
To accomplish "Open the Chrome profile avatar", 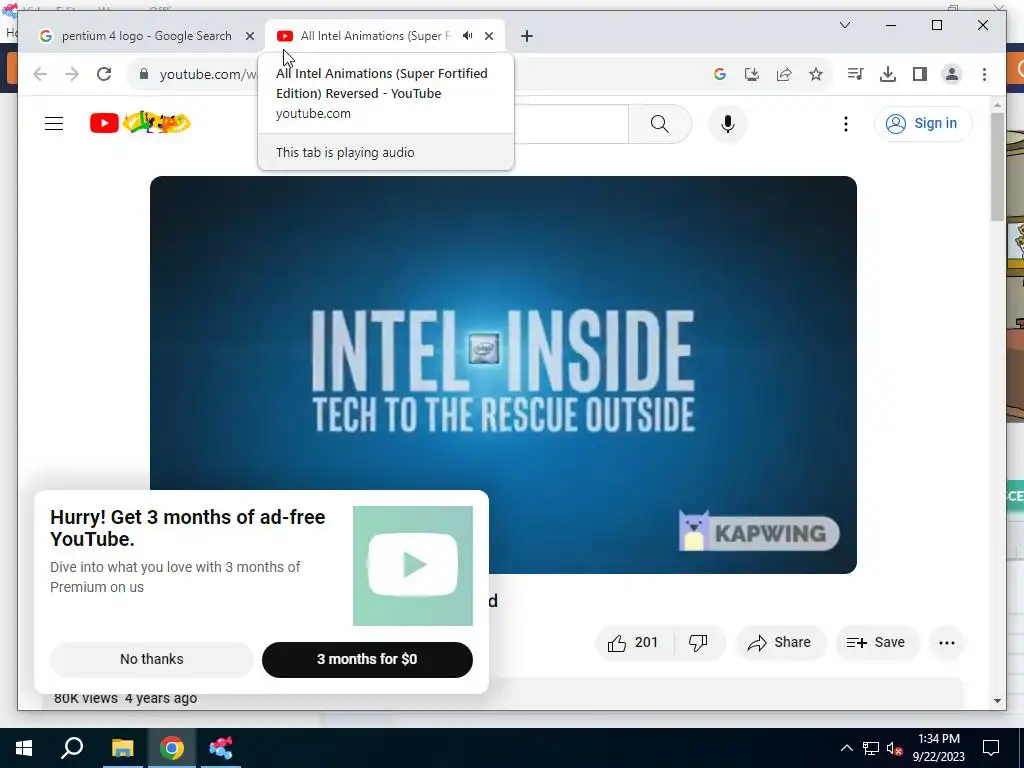I will click(x=952, y=74).
